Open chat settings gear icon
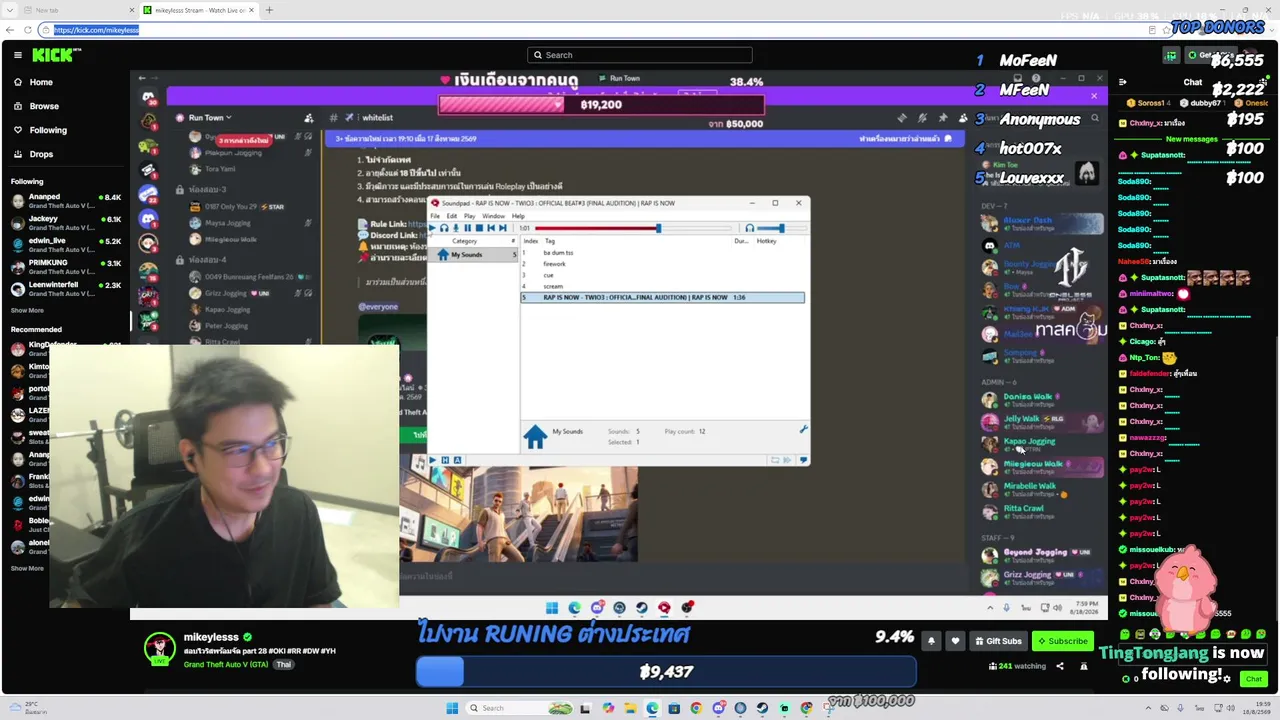The image size is (1280, 720). point(1228,679)
